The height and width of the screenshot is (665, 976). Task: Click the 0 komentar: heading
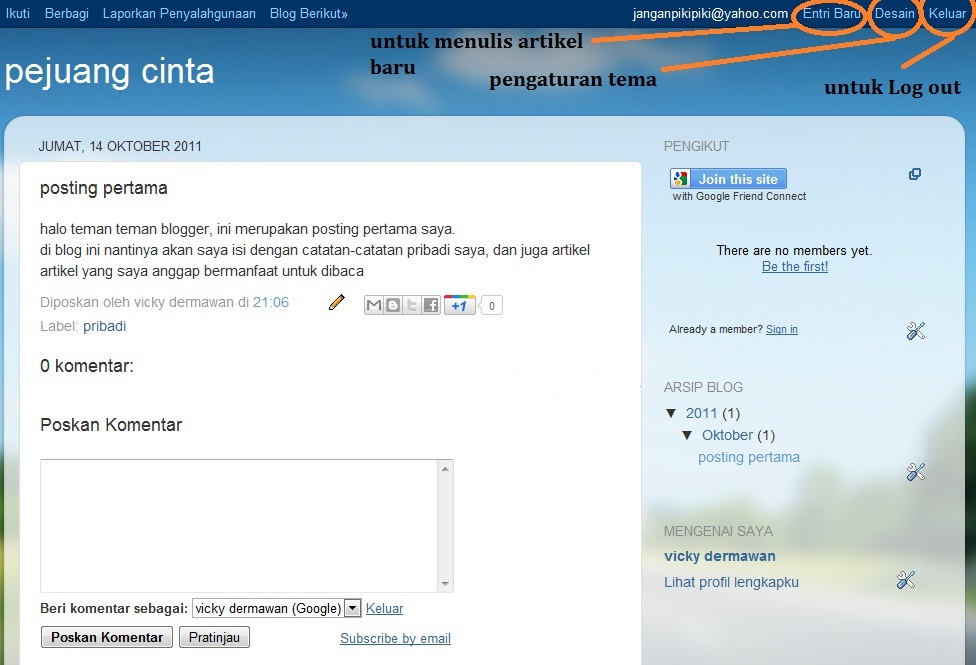point(87,366)
